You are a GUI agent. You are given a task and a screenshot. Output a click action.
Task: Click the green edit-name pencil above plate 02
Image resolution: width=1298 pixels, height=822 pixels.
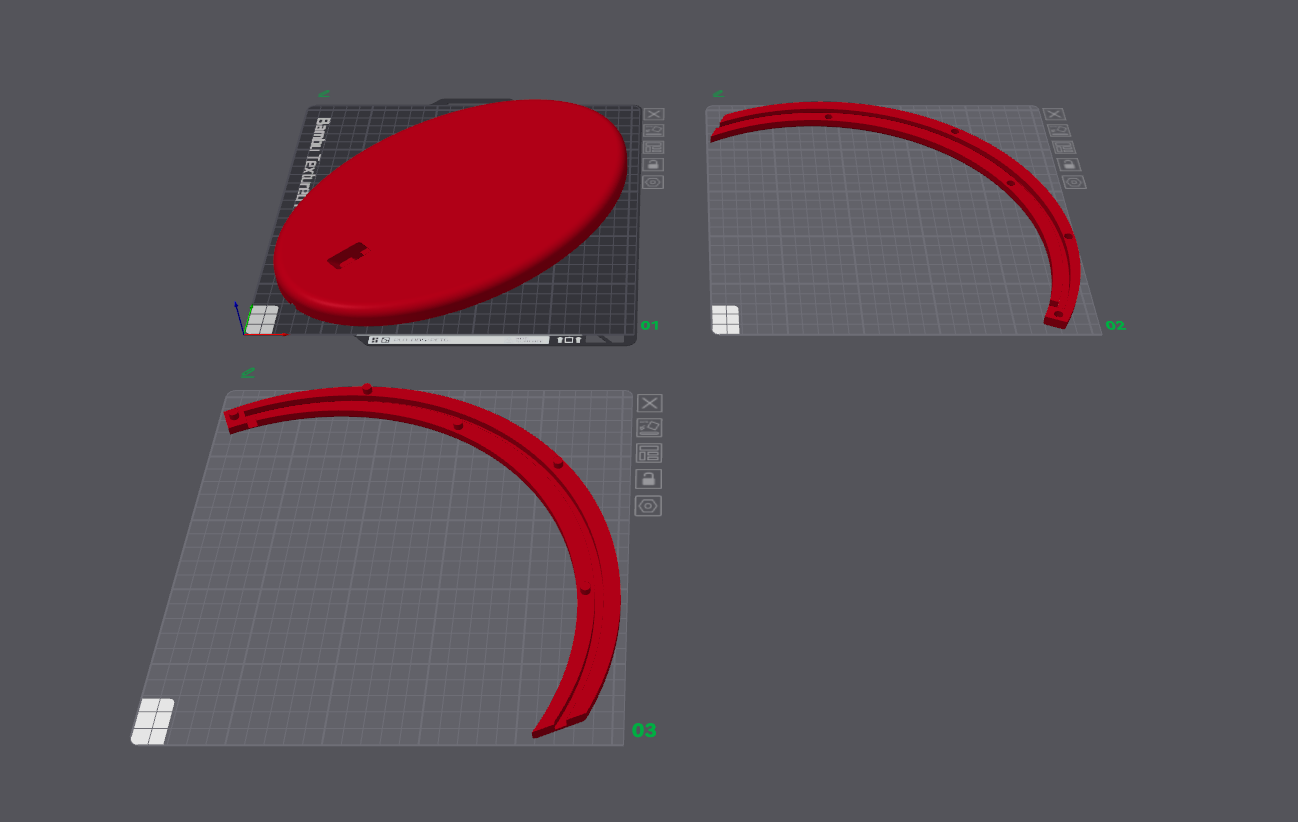point(718,95)
